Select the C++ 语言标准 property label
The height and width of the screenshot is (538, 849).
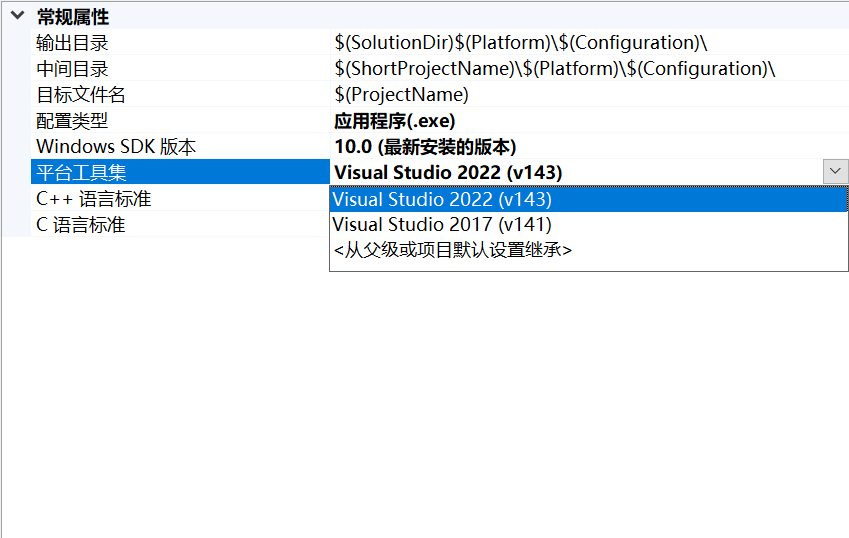pos(93,198)
